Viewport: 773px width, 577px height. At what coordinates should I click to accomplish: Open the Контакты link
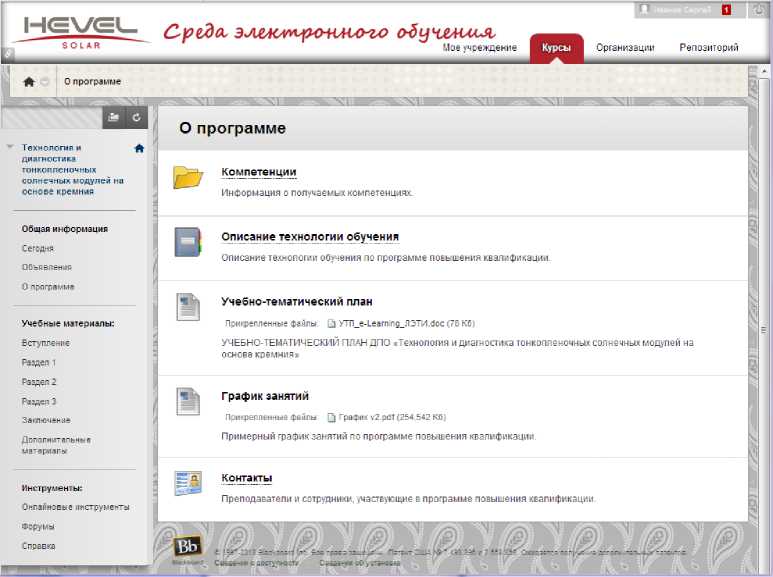(x=247, y=478)
